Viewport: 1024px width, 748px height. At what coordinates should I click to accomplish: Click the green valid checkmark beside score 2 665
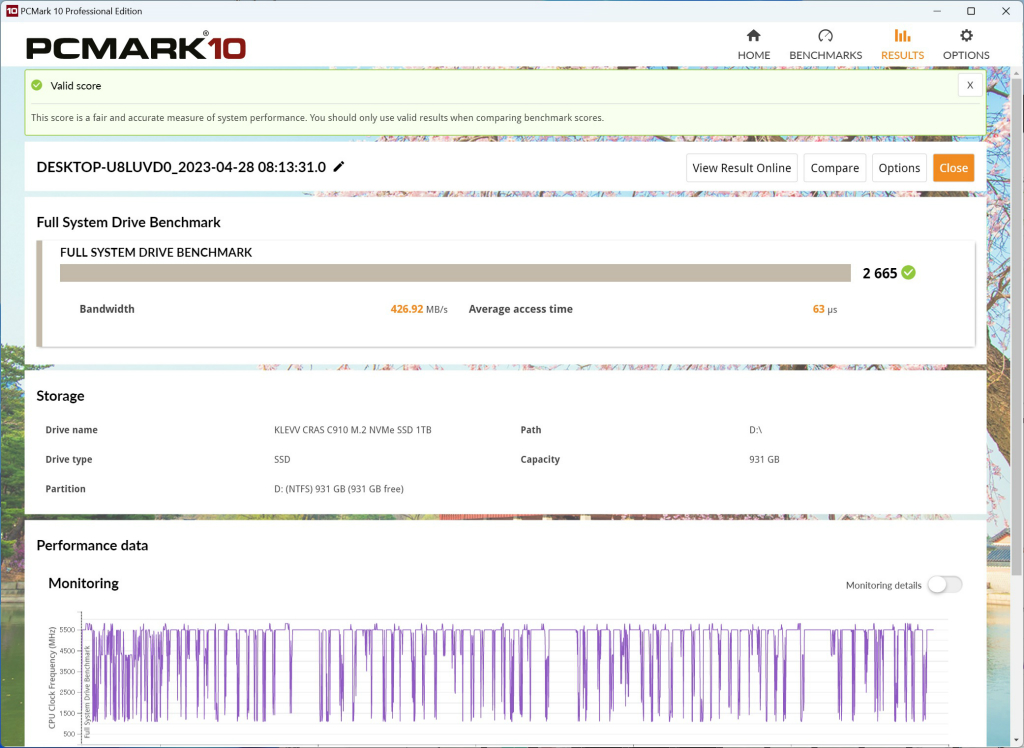point(908,272)
